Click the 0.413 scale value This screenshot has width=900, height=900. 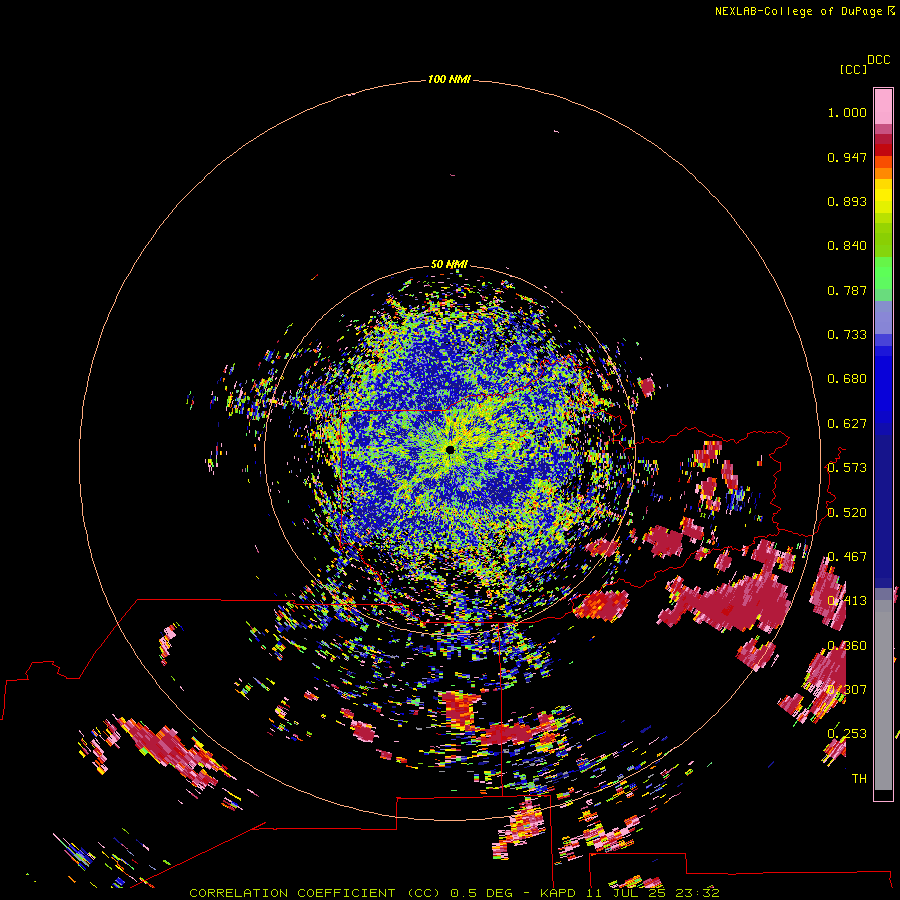coord(847,601)
